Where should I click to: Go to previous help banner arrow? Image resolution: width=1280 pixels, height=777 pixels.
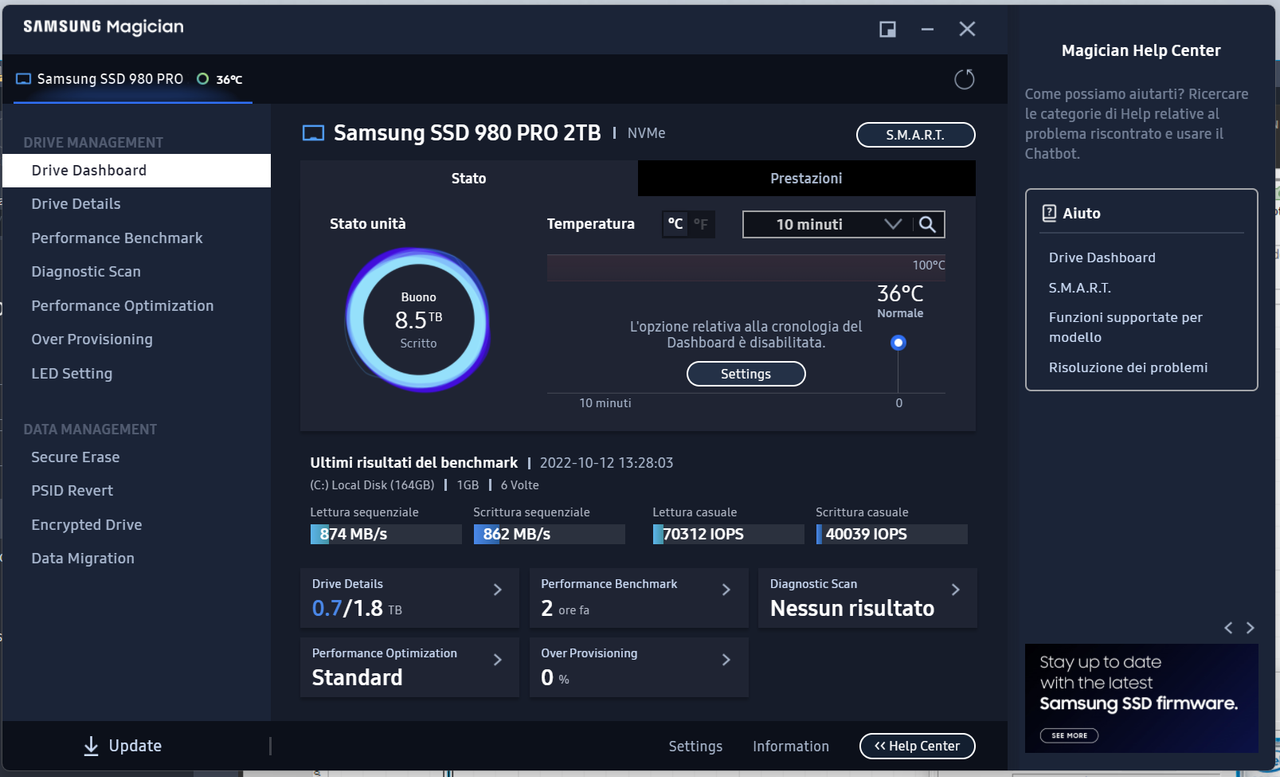pos(1229,628)
